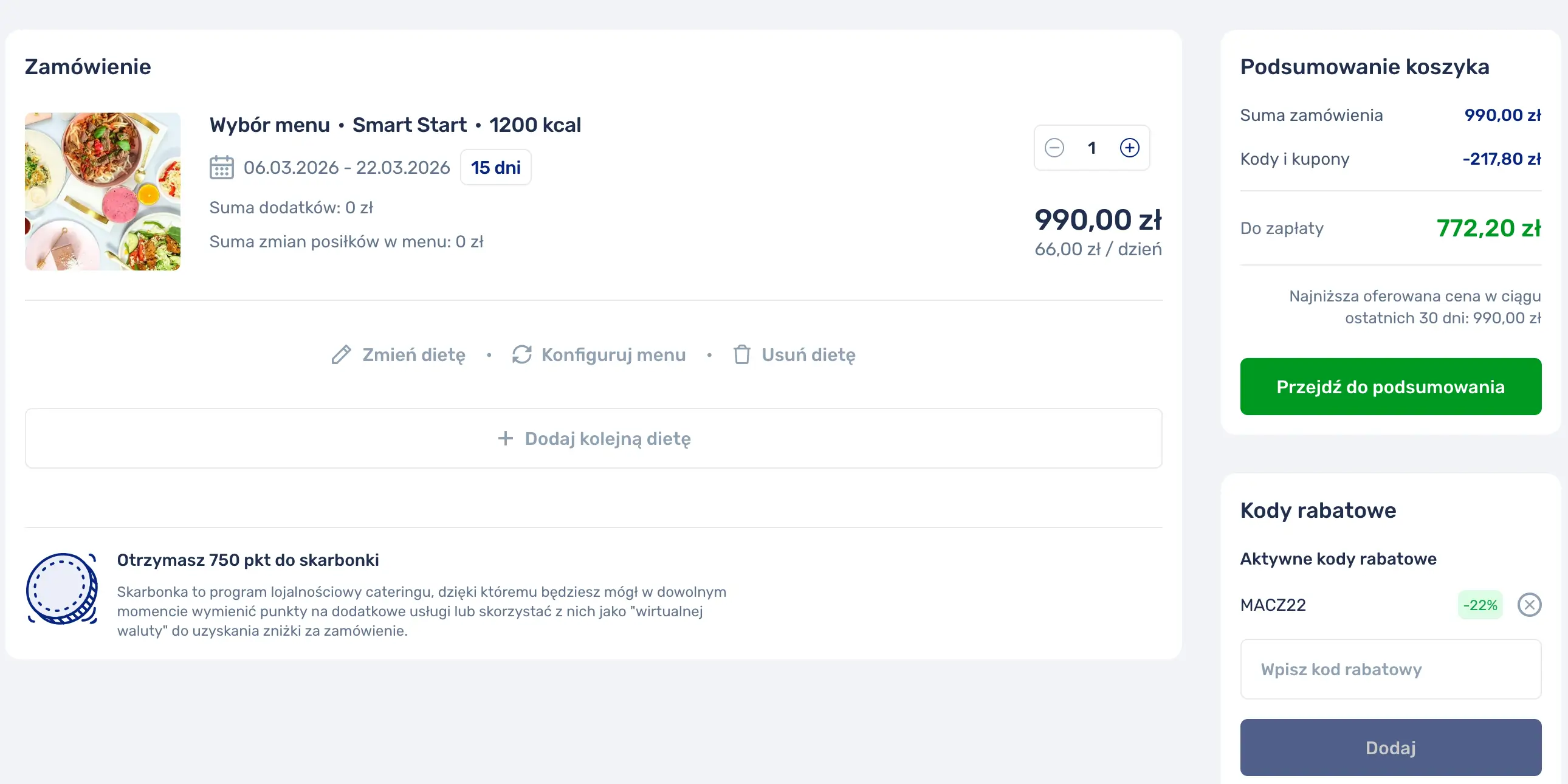The height and width of the screenshot is (784, 1568).
Task: Click the calendar icon beside dates
Action: 222,167
